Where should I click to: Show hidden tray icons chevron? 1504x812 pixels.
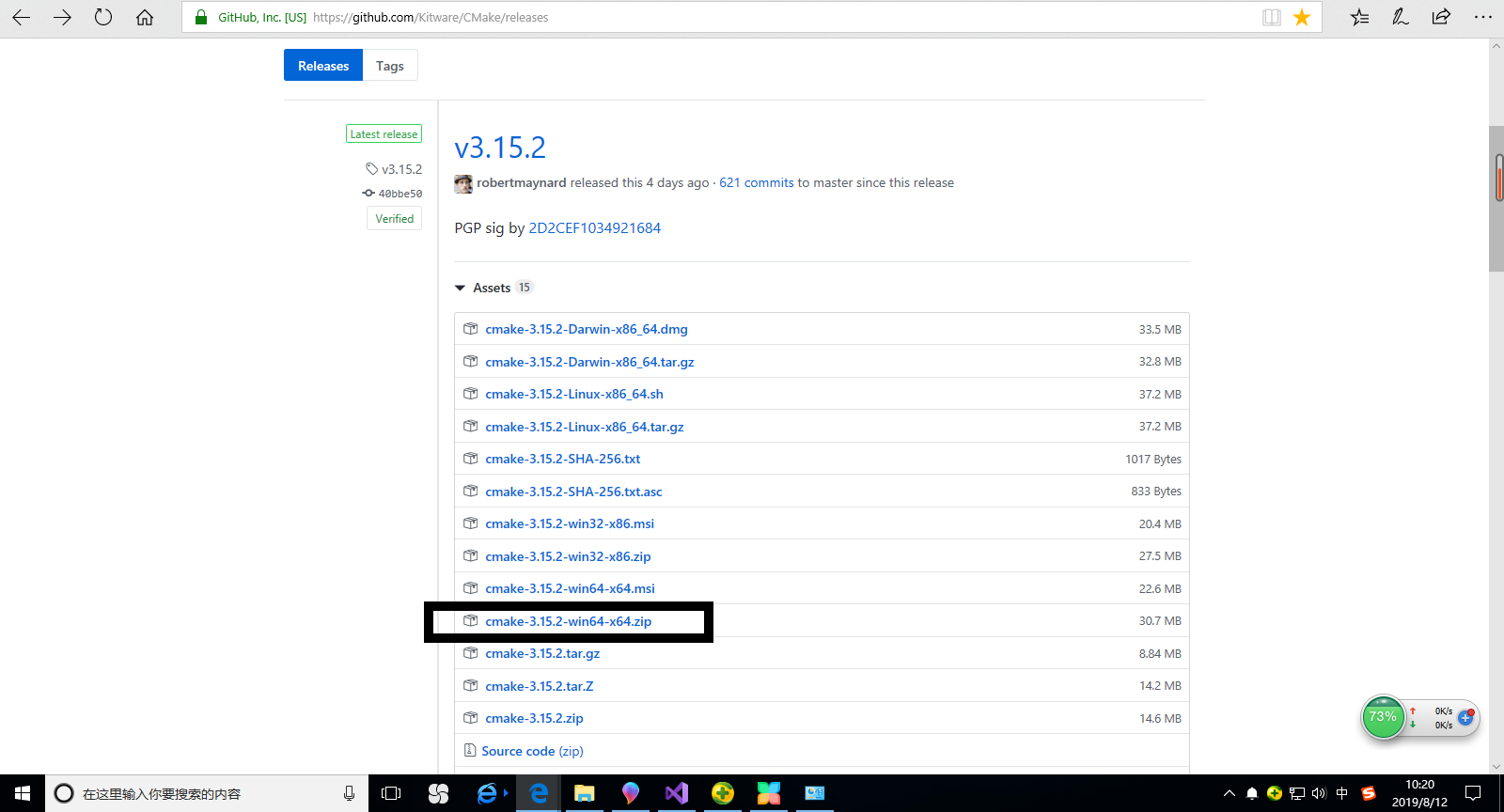coord(1229,793)
